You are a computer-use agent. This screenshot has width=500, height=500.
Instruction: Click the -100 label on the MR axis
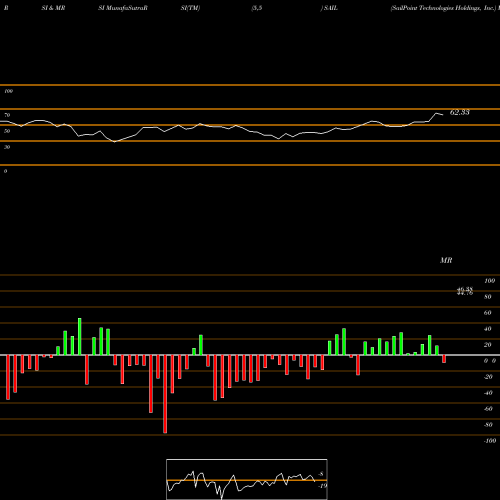pos(489,441)
